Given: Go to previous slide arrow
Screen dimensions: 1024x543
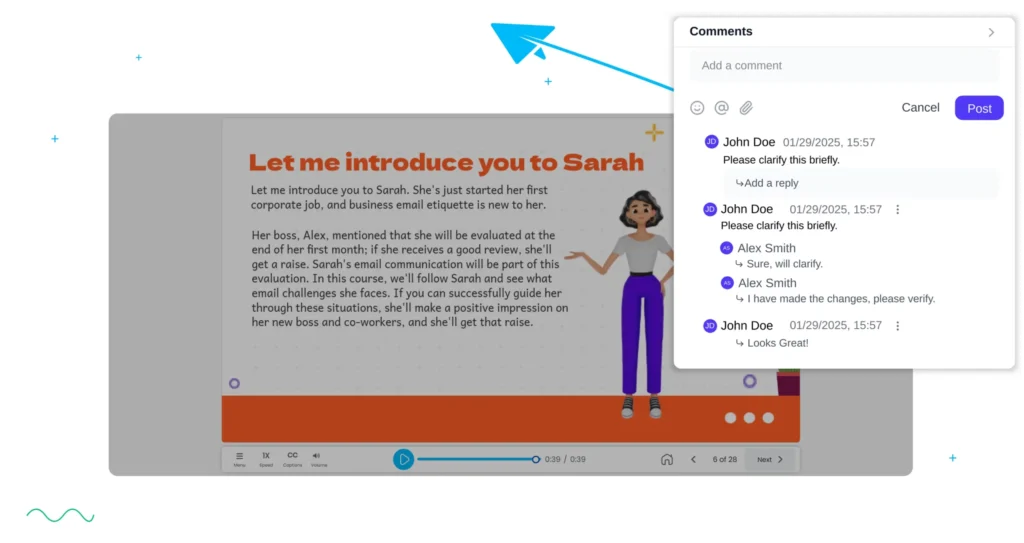Looking at the screenshot, I should (x=694, y=460).
